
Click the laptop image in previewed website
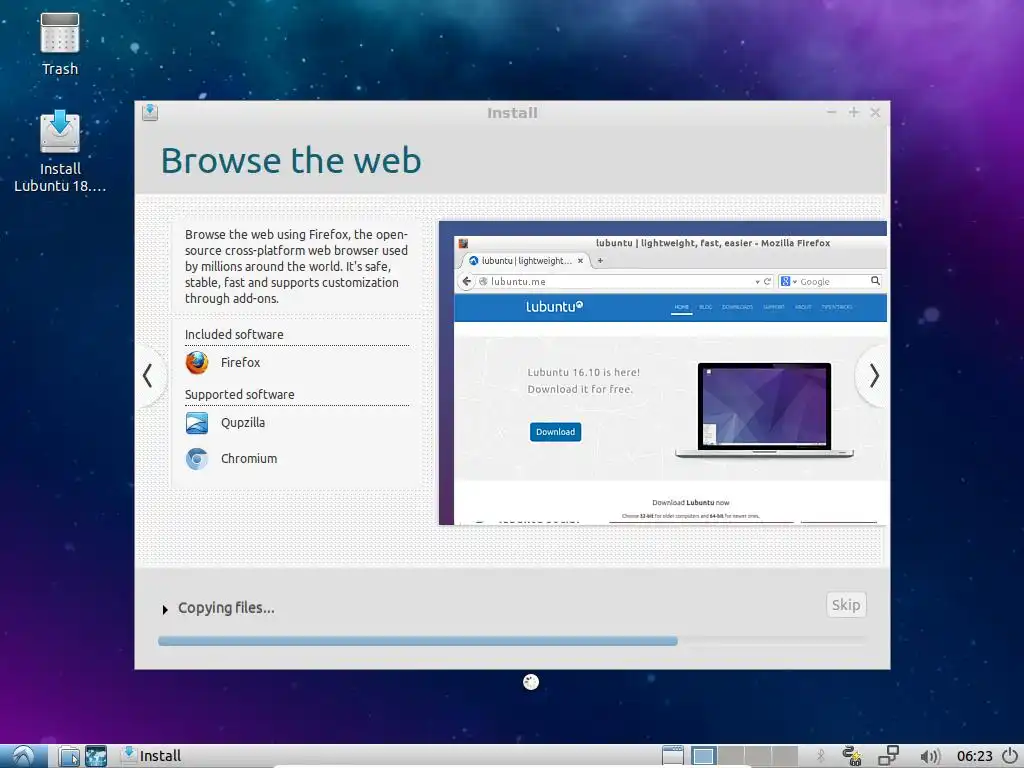764,410
